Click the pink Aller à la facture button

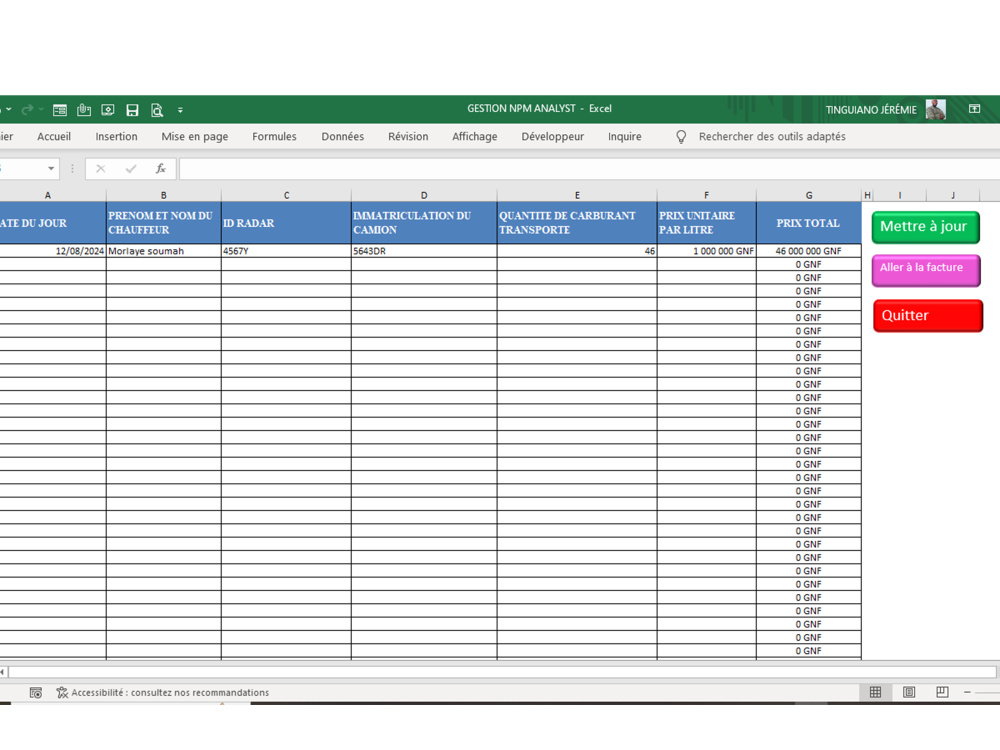pyautogui.click(x=926, y=270)
